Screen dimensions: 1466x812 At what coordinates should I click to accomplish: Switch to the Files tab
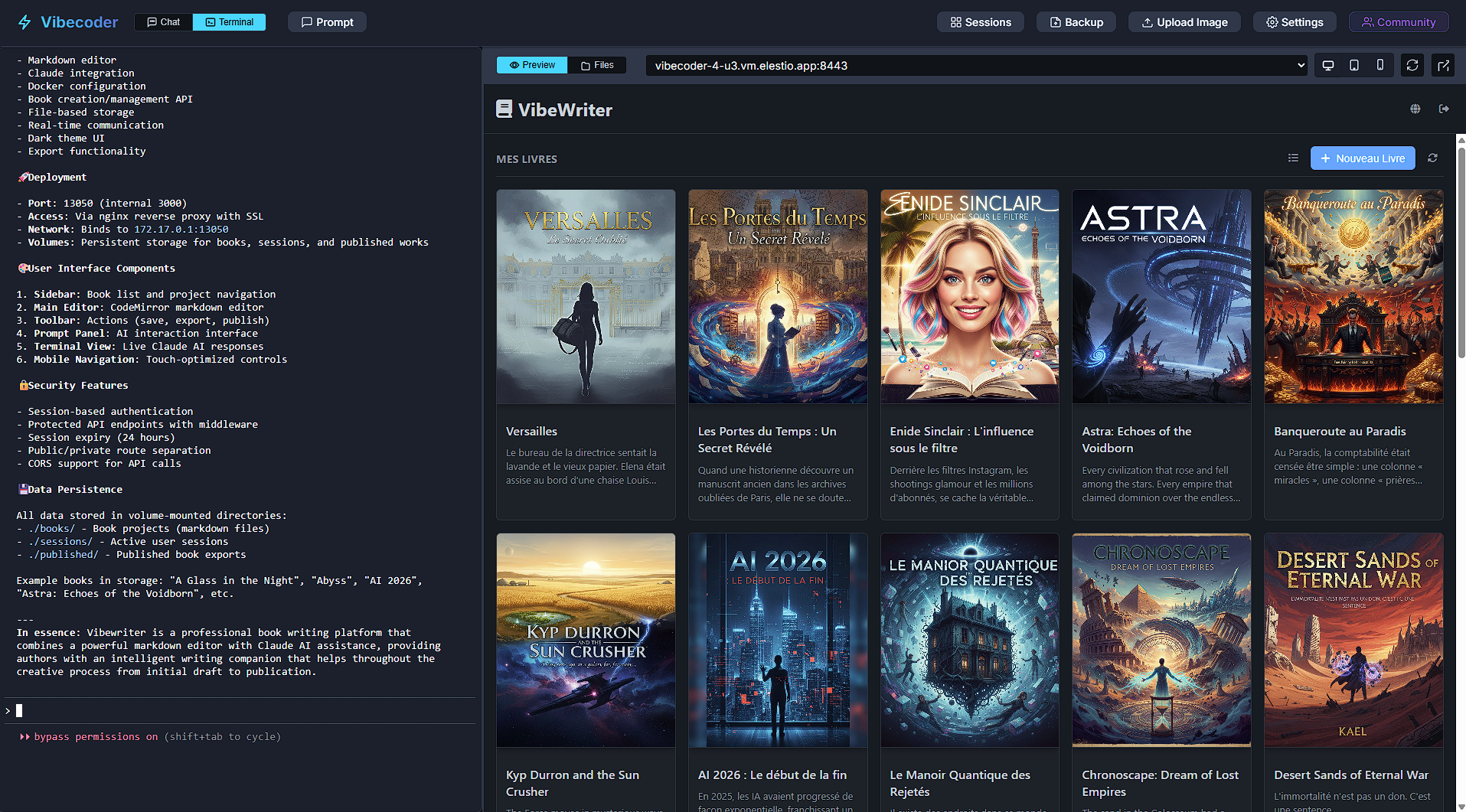coord(597,66)
